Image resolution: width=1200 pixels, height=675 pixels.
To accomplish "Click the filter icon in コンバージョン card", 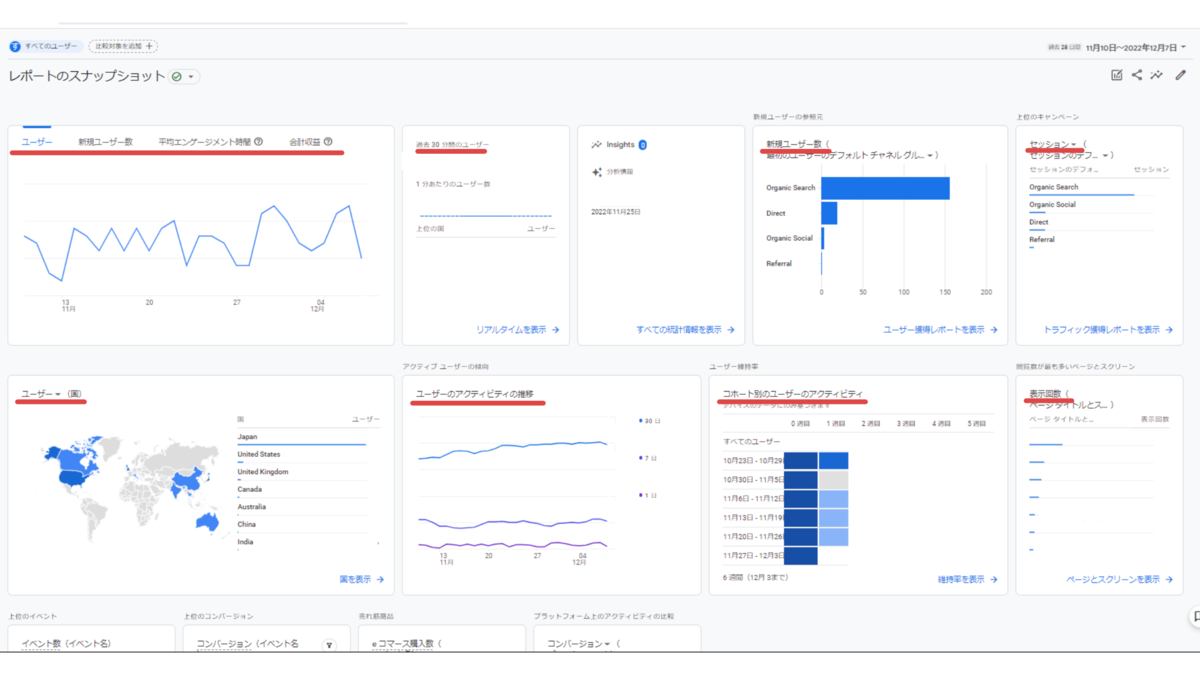I will [x=329, y=646].
